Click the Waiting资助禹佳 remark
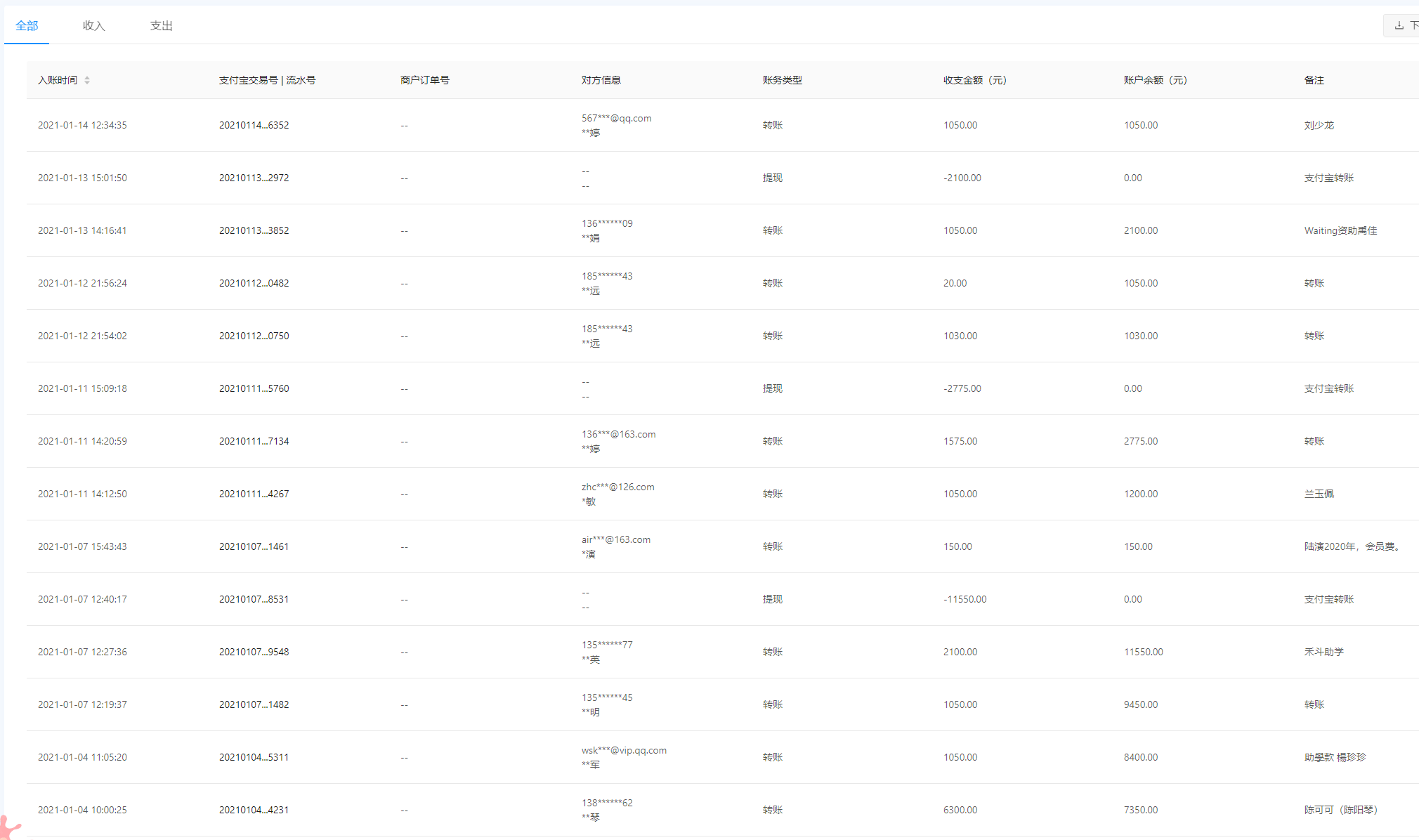 [1340, 230]
